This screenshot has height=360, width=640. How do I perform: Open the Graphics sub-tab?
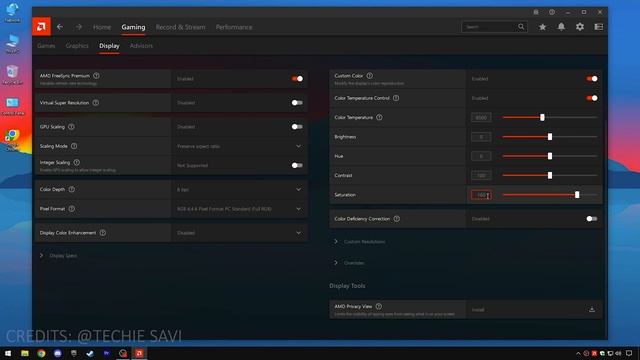coord(77,46)
